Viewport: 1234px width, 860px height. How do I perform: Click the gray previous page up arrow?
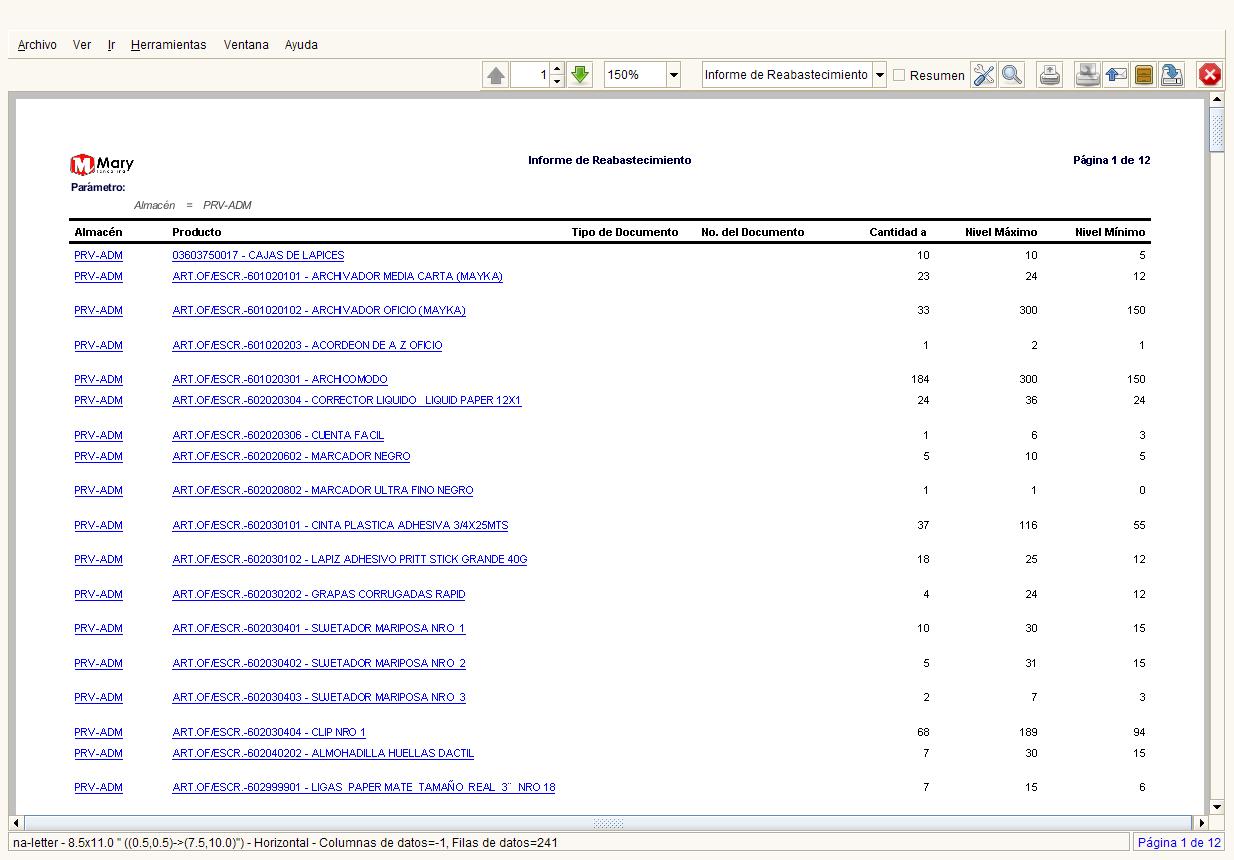pyautogui.click(x=496, y=75)
